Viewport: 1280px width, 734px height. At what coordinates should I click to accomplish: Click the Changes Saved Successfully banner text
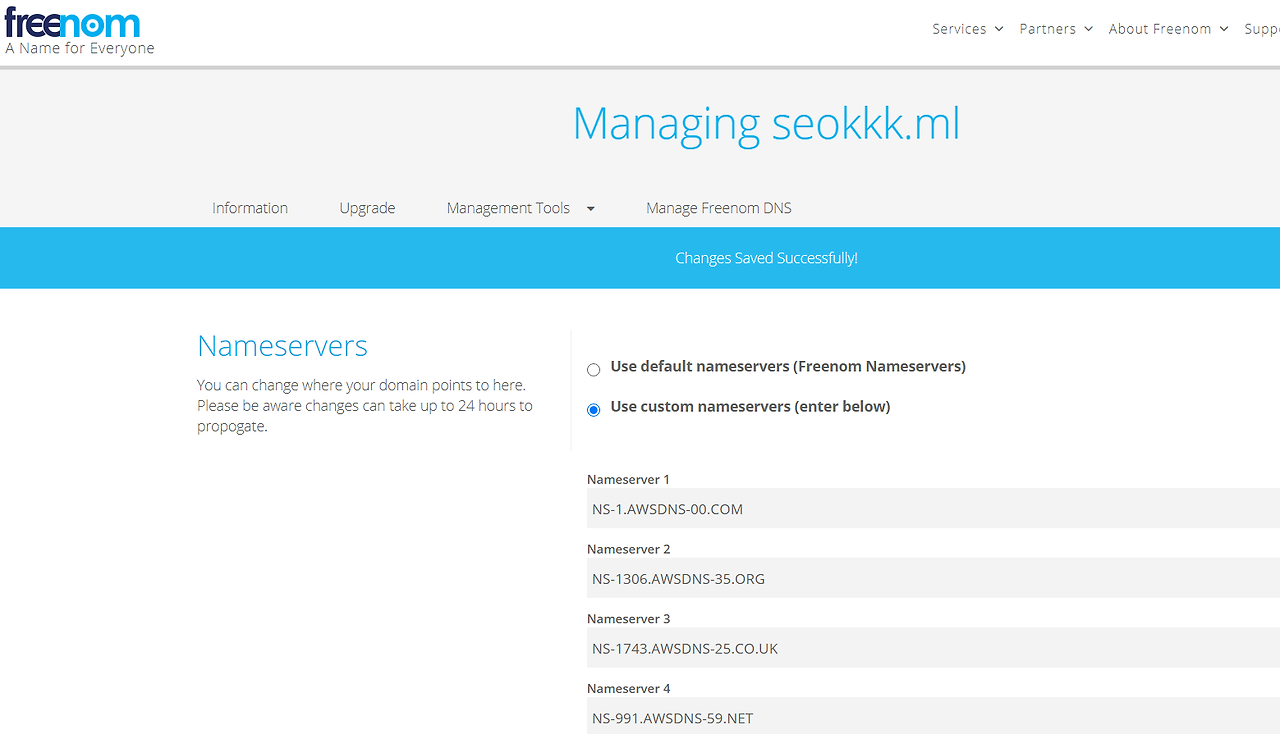point(766,258)
